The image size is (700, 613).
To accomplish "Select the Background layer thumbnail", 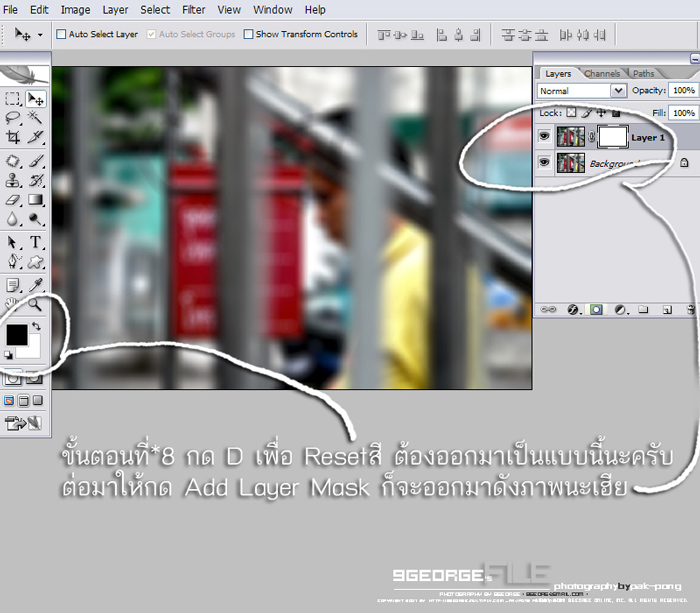I will point(571,163).
